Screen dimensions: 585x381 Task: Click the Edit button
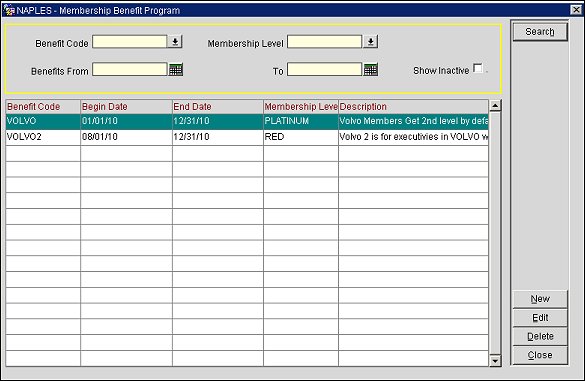tap(540, 318)
